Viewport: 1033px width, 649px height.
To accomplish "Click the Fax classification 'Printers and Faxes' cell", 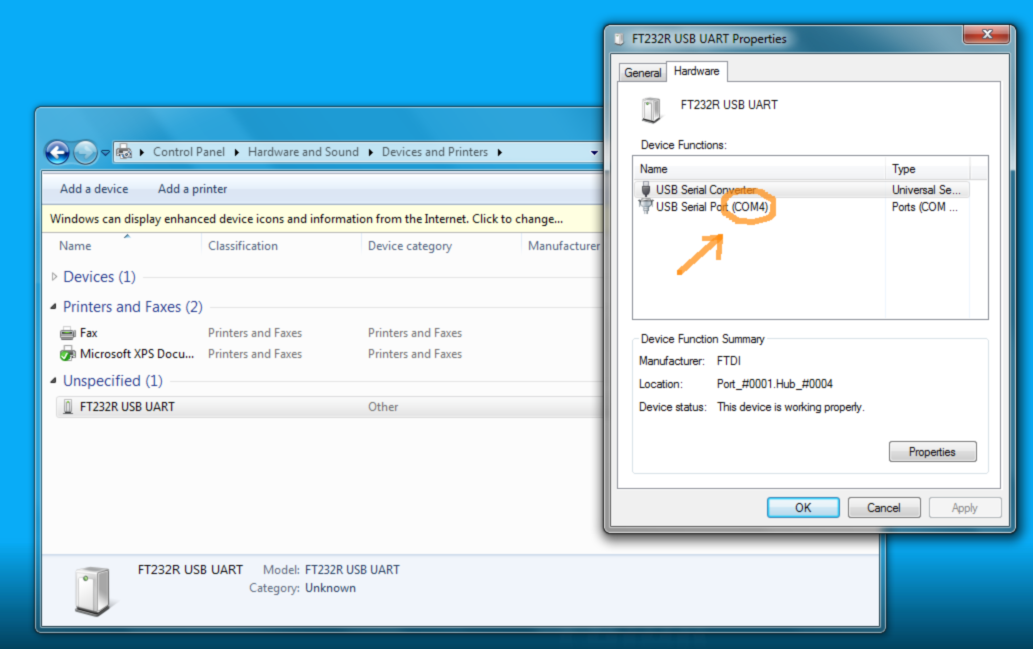I will pos(255,333).
